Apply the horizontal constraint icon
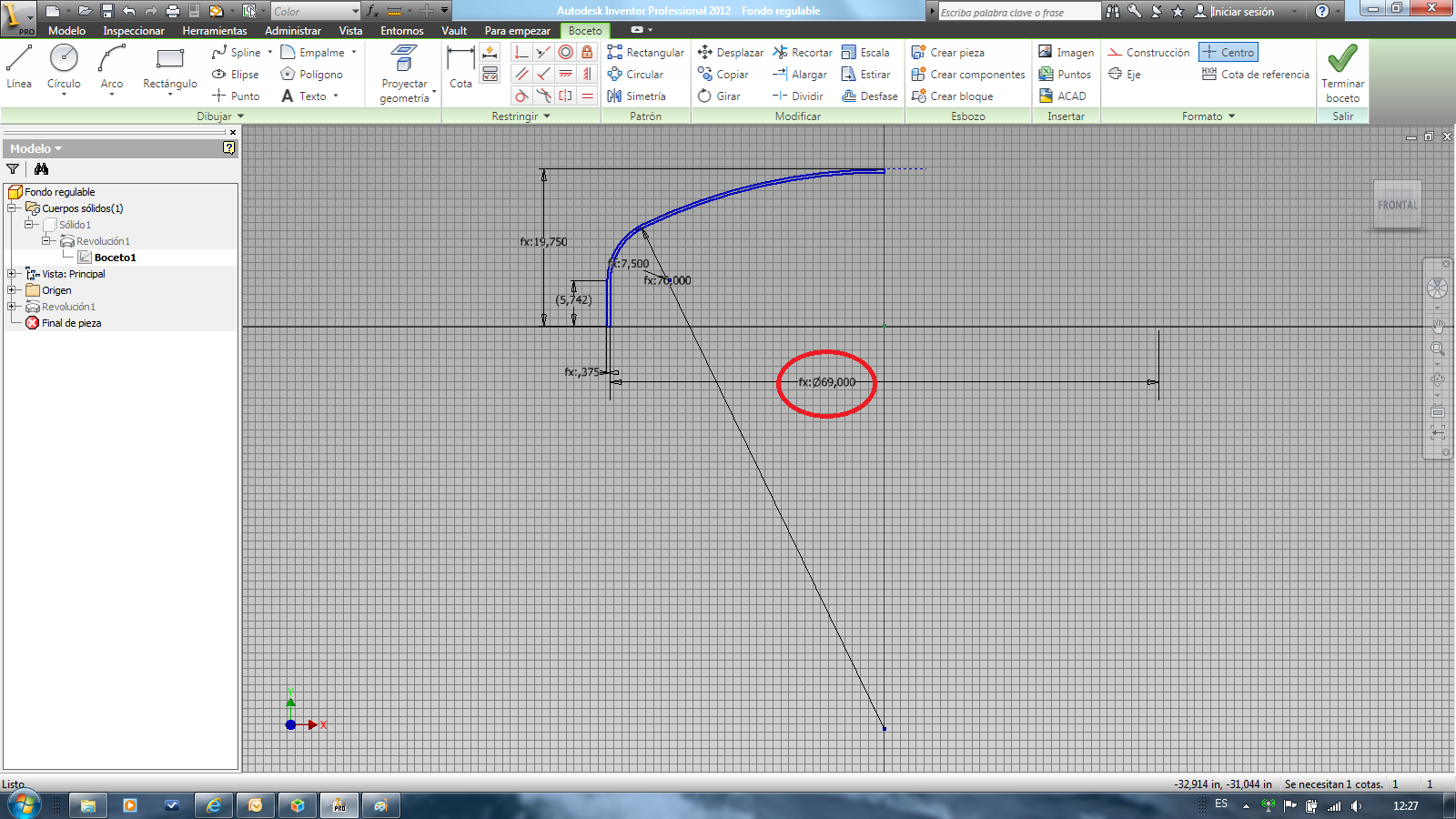The height and width of the screenshot is (819, 1456). pos(566,75)
